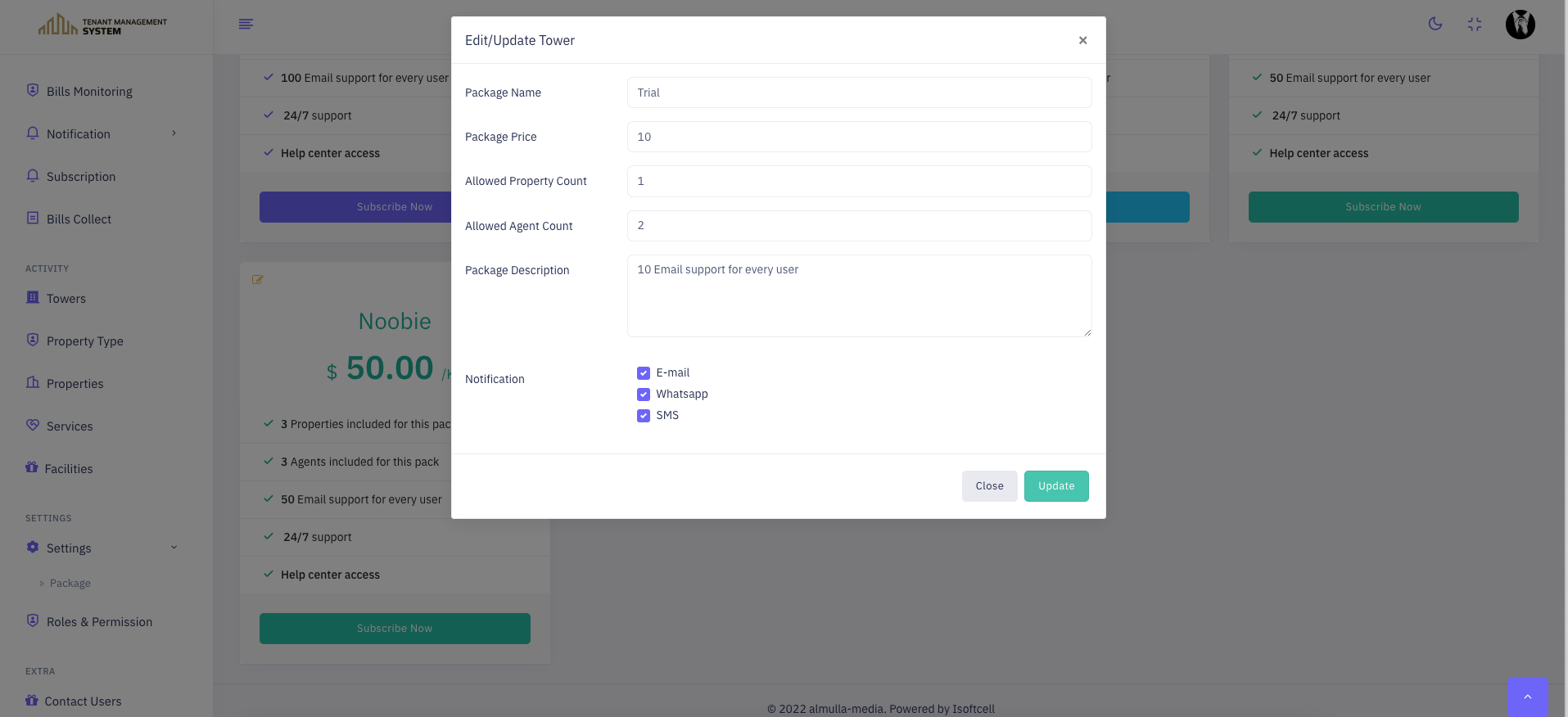
Task: Expand the Notification sidebar submenu
Action: tap(174, 133)
